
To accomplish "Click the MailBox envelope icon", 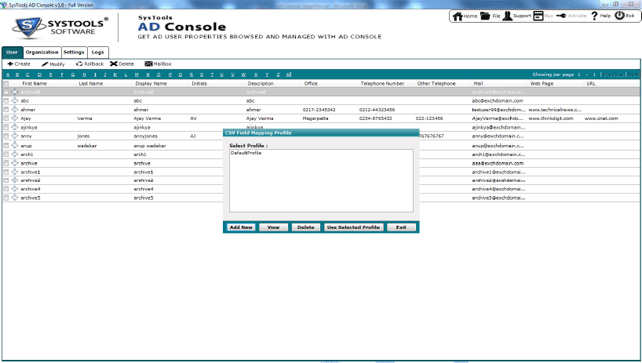I will (x=149, y=64).
